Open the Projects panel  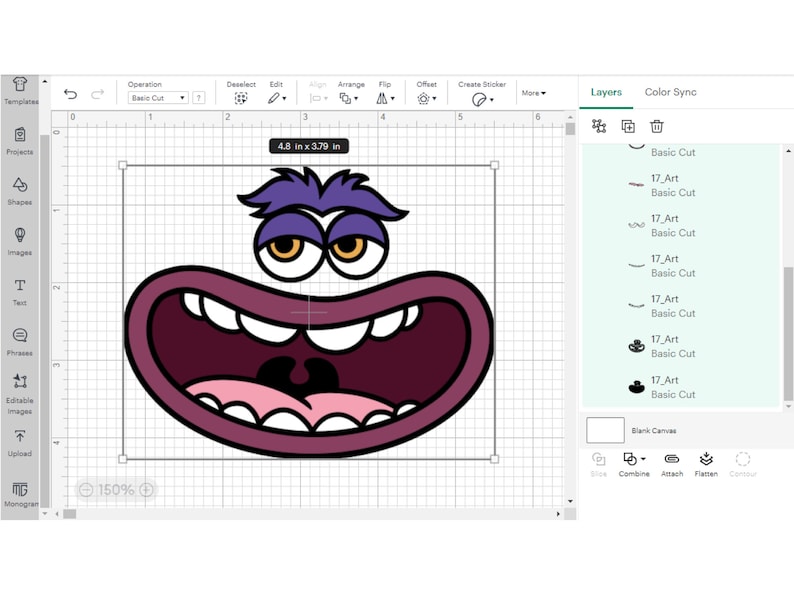pyautogui.click(x=20, y=141)
